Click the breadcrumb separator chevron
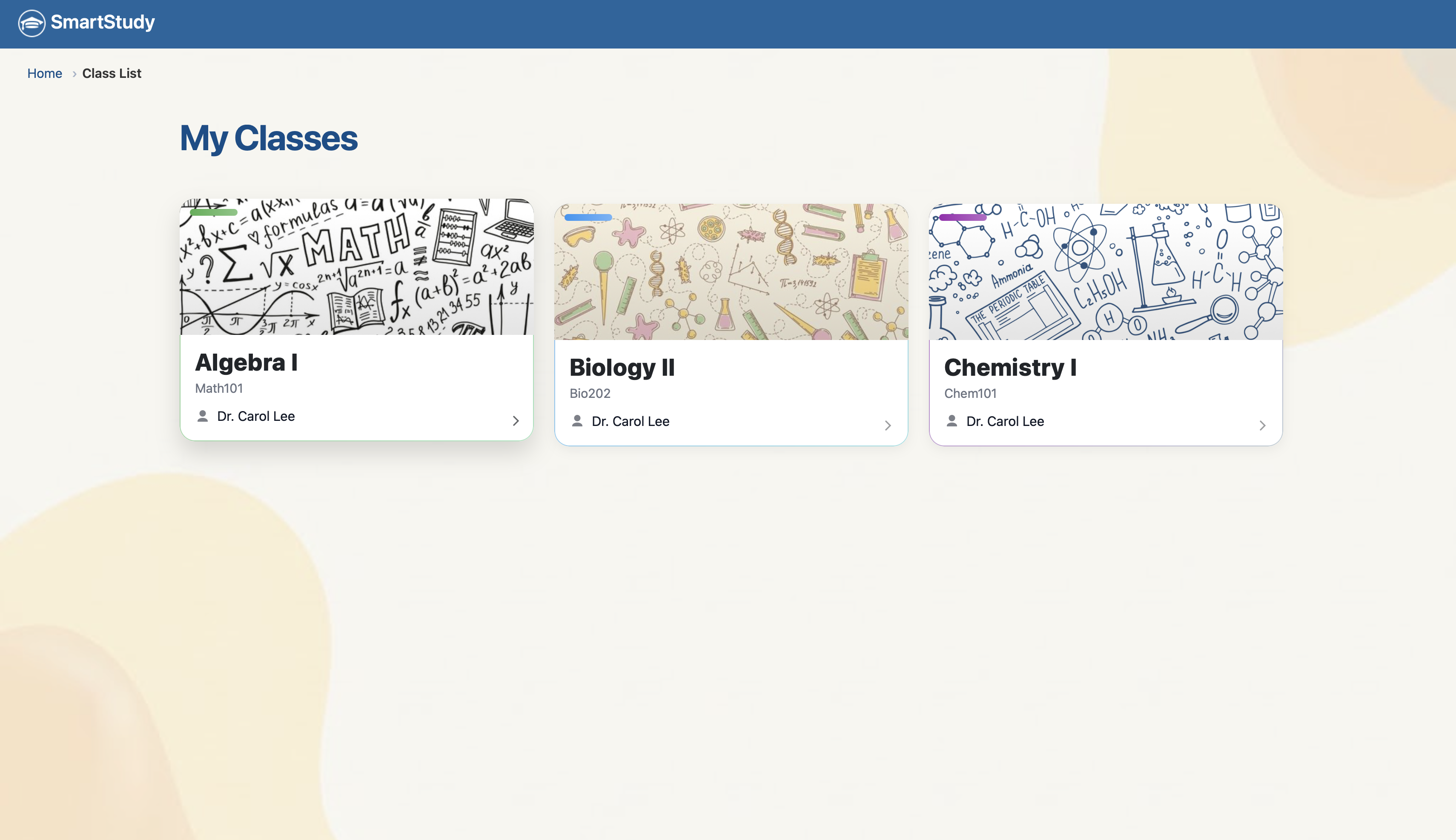This screenshot has height=840, width=1456. coord(74,74)
